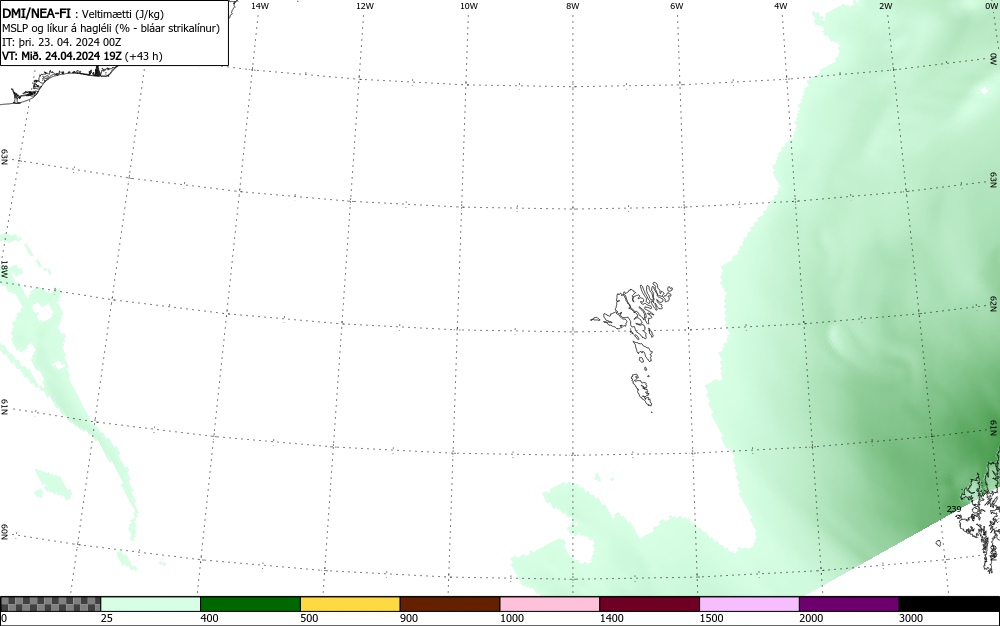The height and width of the screenshot is (626, 1000).
Task: Click the light pink legend swatch
Action: (x=550, y=604)
